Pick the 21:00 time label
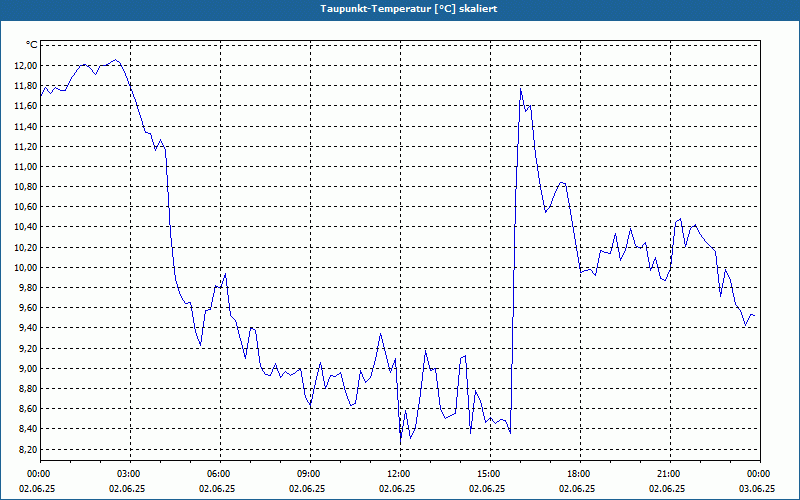Viewport: 800px width, 500px height. pyautogui.click(x=670, y=474)
